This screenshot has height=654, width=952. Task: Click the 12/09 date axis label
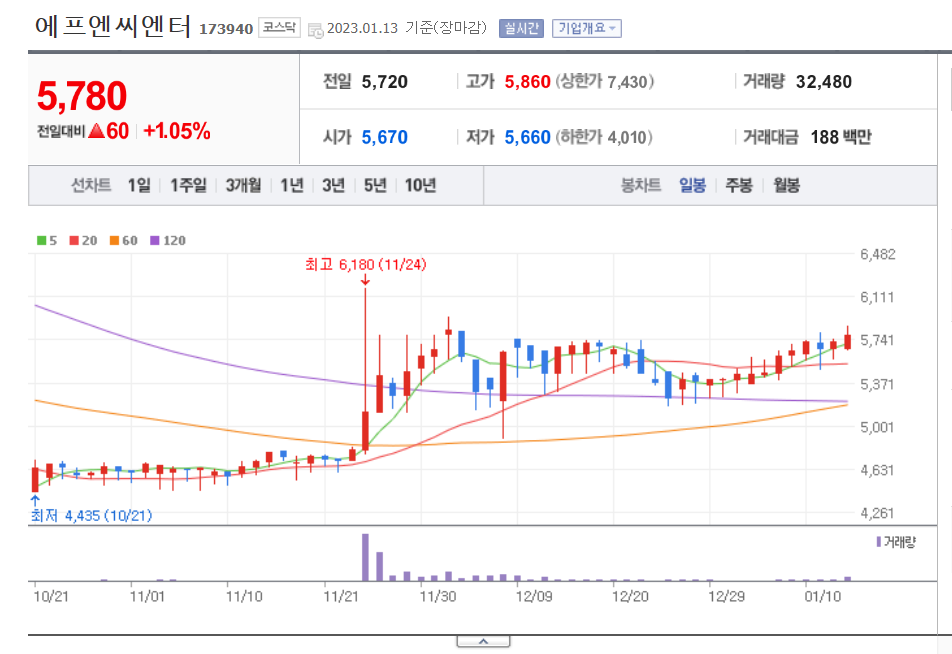534,596
